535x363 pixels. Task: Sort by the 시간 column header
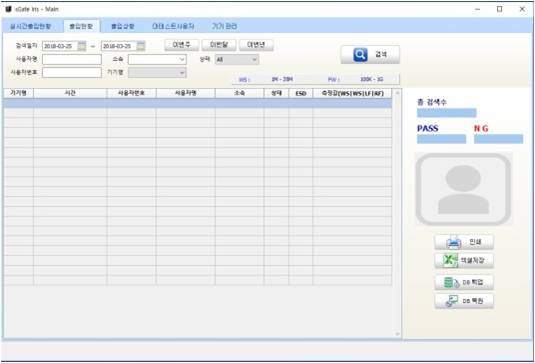point(70,93)
